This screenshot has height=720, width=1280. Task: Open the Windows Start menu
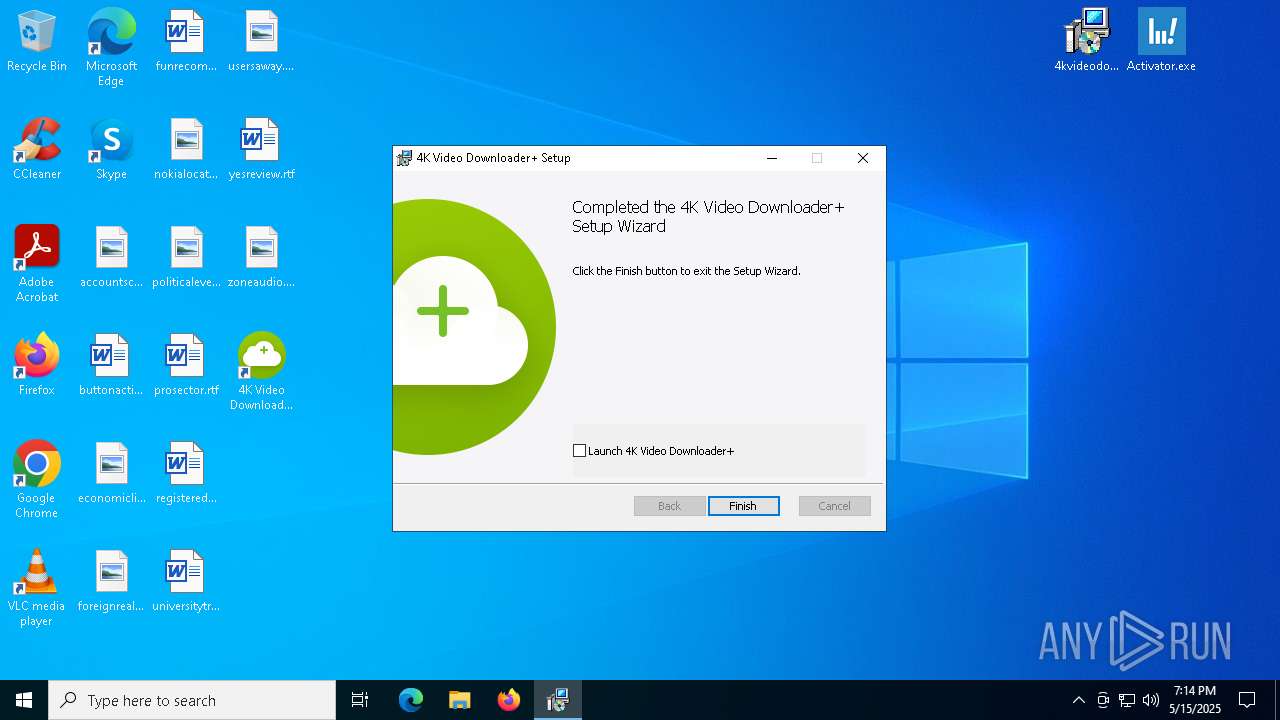(24, 700)
